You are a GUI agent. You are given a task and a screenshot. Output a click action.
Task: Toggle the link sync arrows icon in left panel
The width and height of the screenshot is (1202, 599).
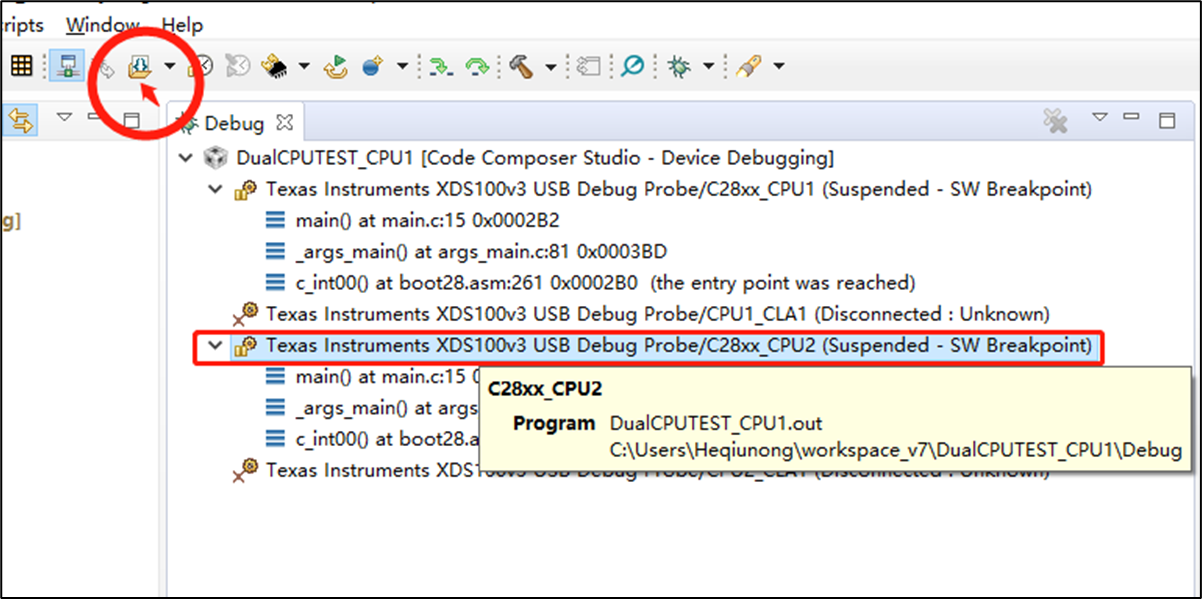coord(21,122)
